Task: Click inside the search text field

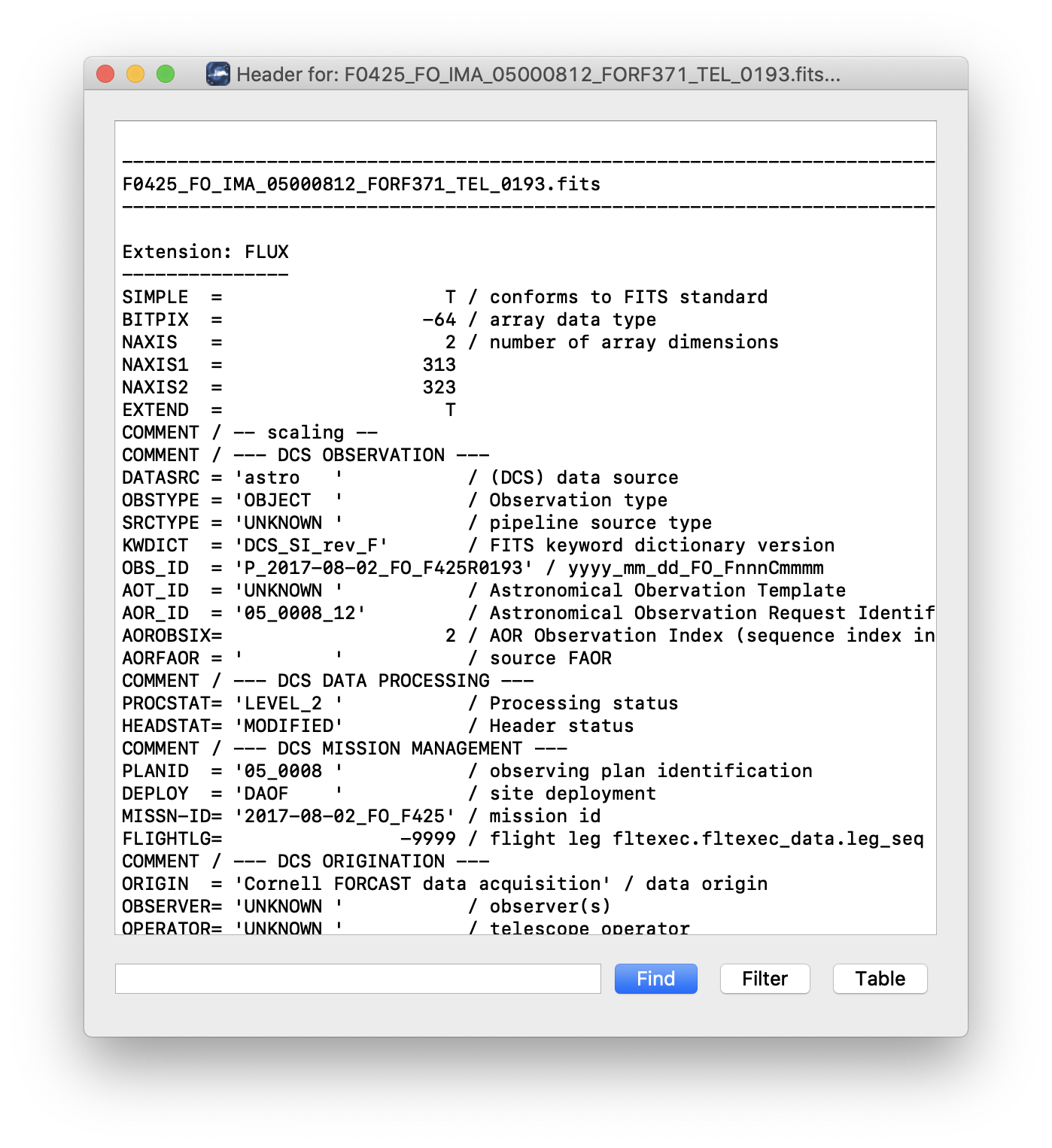Action: pyautogui.click(x=357, y=979)
